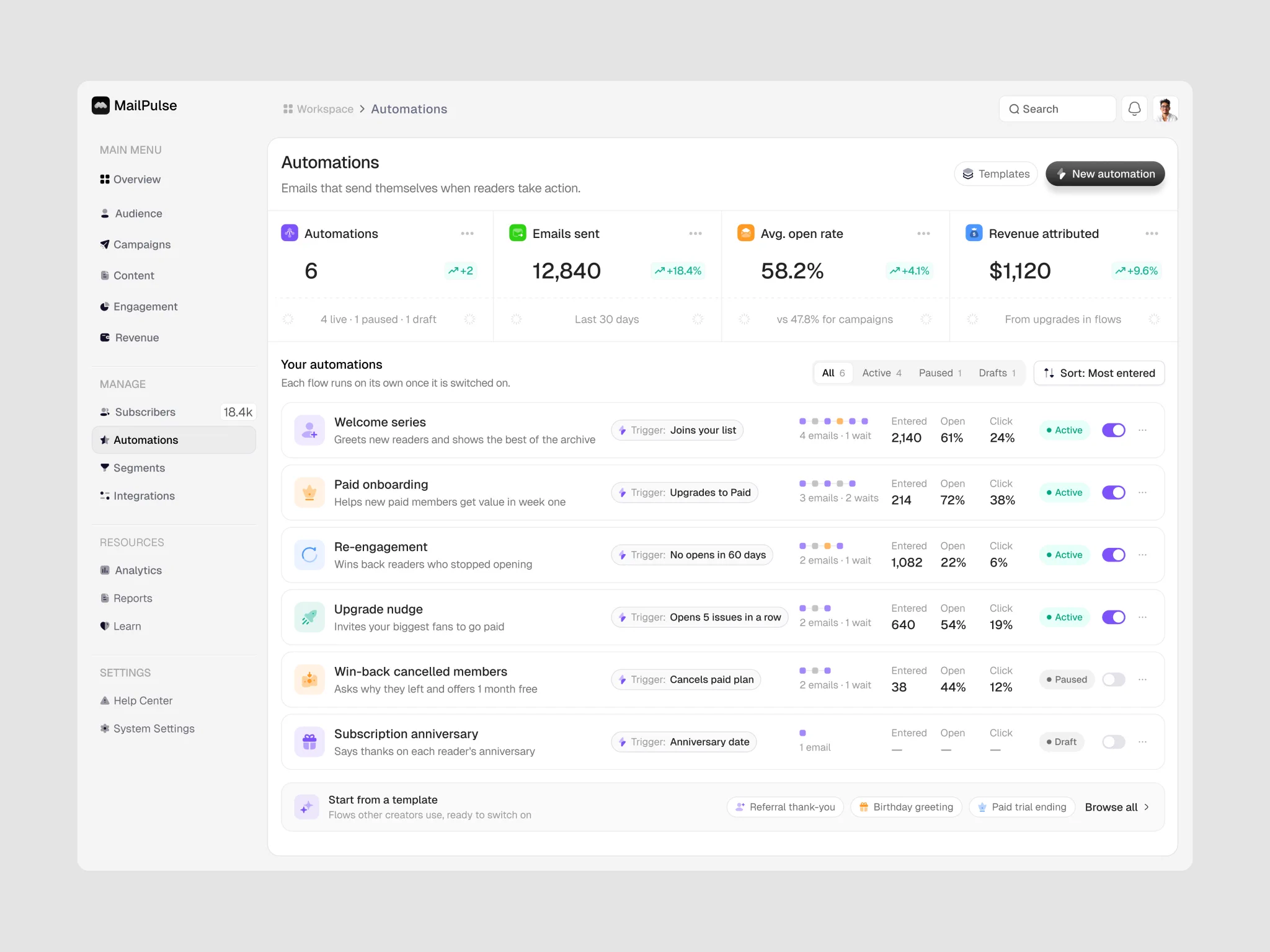Click the Subscription anniversary gift icon
Screen dimensions: 1270x952
309,742
